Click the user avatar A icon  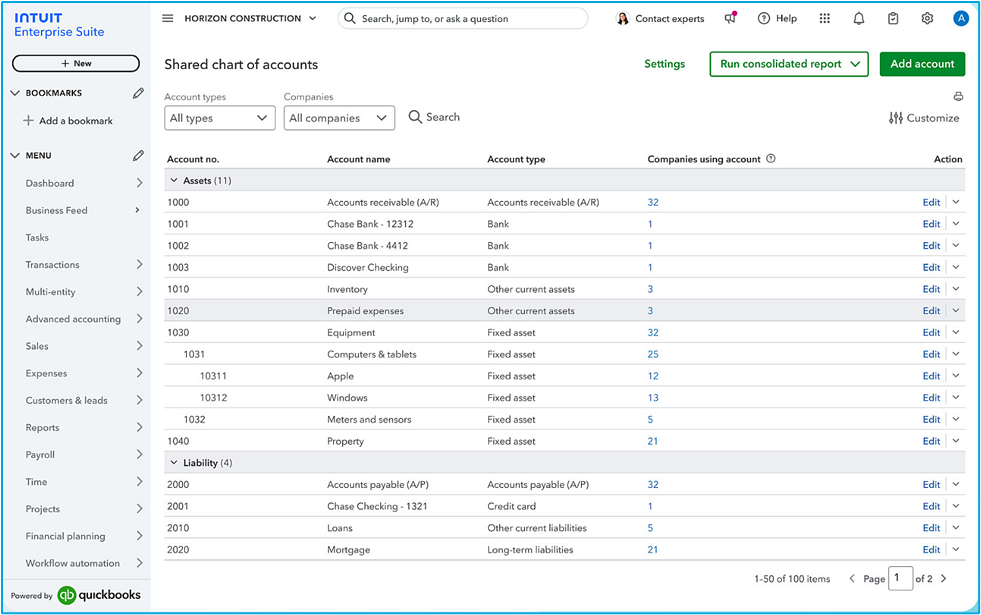[961, 19]
